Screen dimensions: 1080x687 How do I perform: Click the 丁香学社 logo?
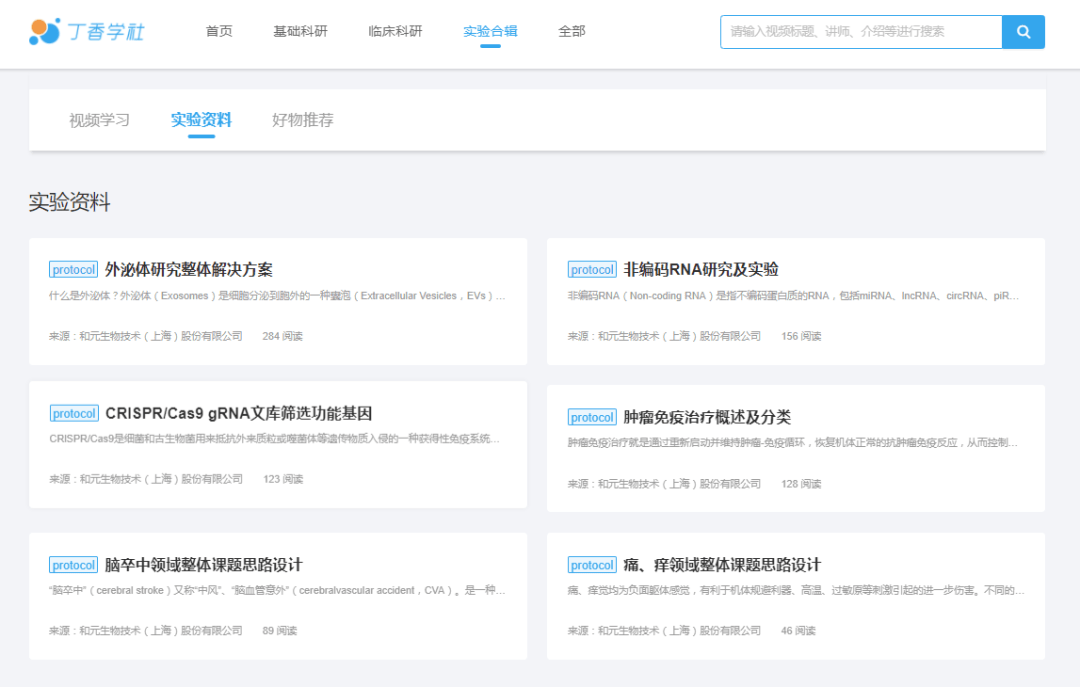coord(88,32)
